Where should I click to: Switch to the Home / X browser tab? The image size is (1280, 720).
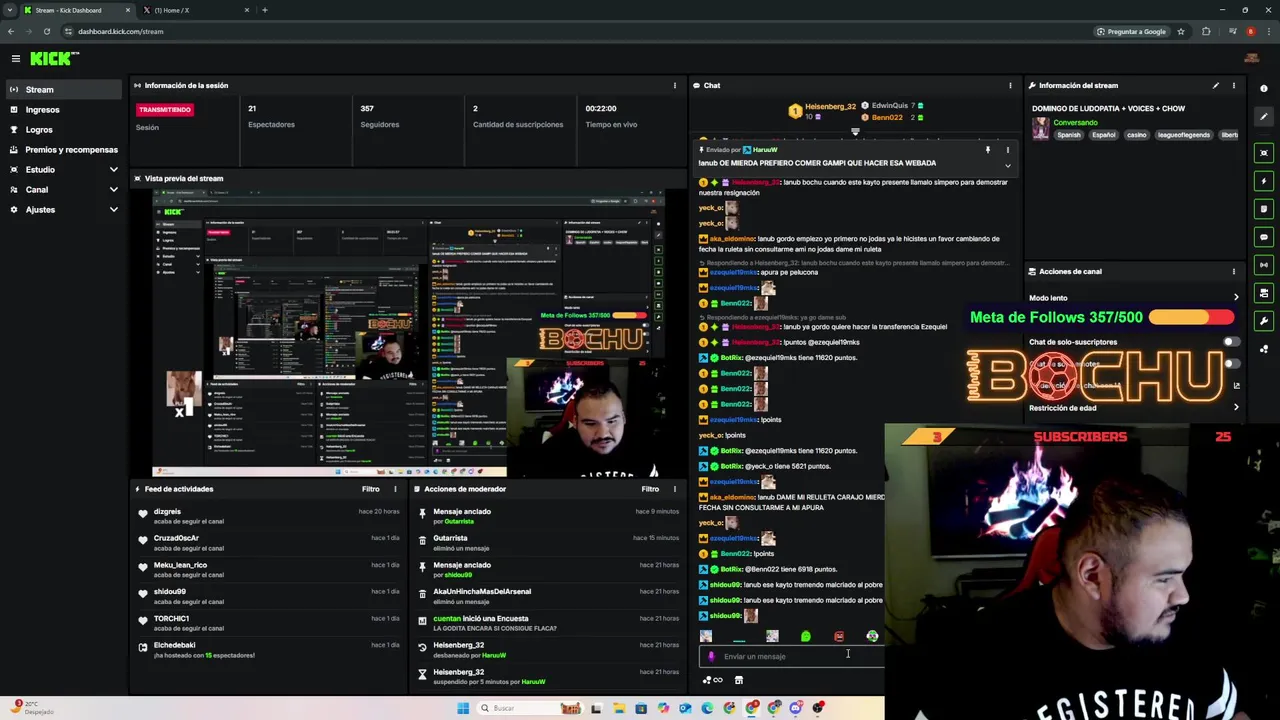click(195, 10)
